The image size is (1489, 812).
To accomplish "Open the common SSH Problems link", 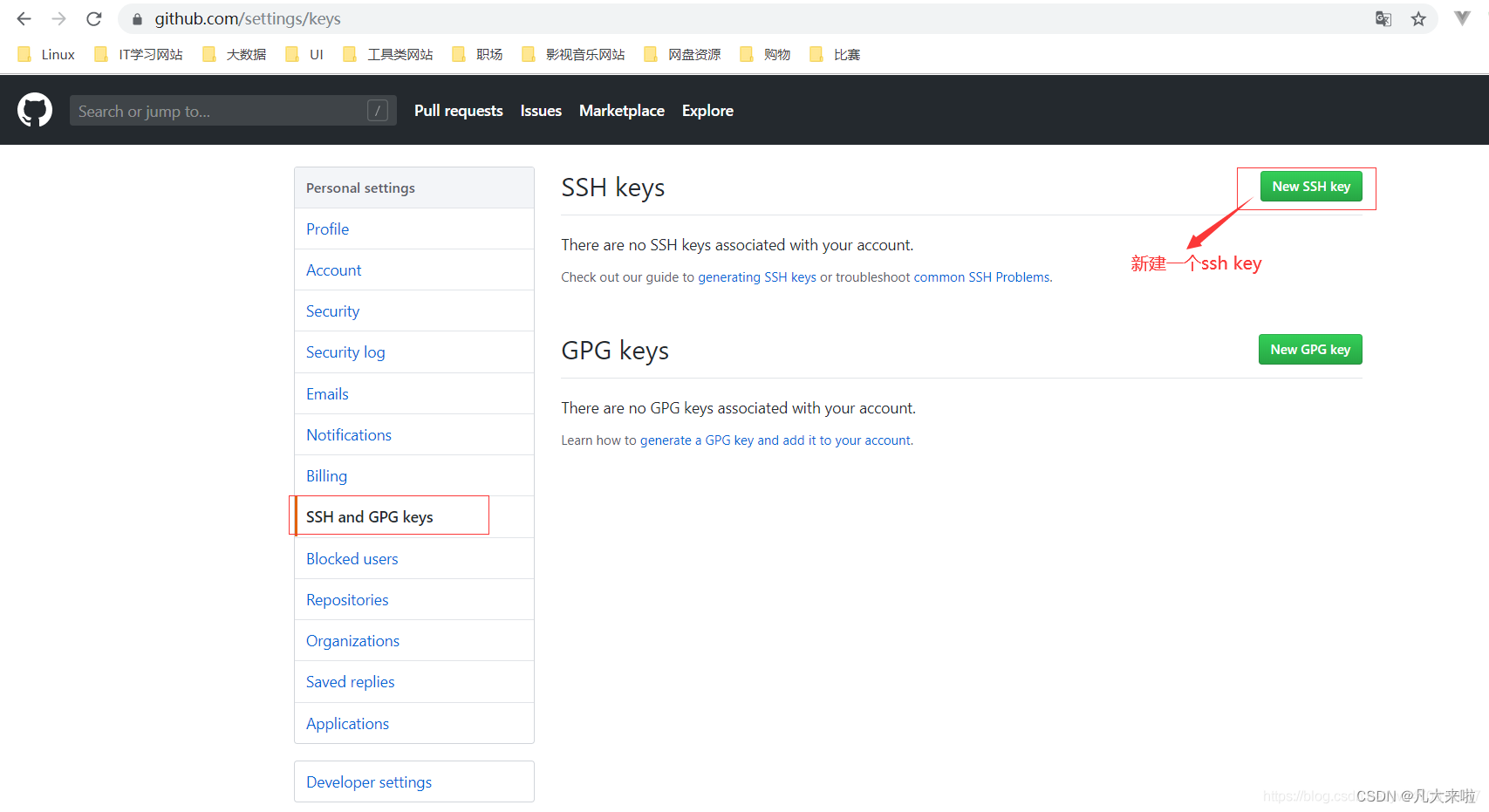I will coord(981,276).
